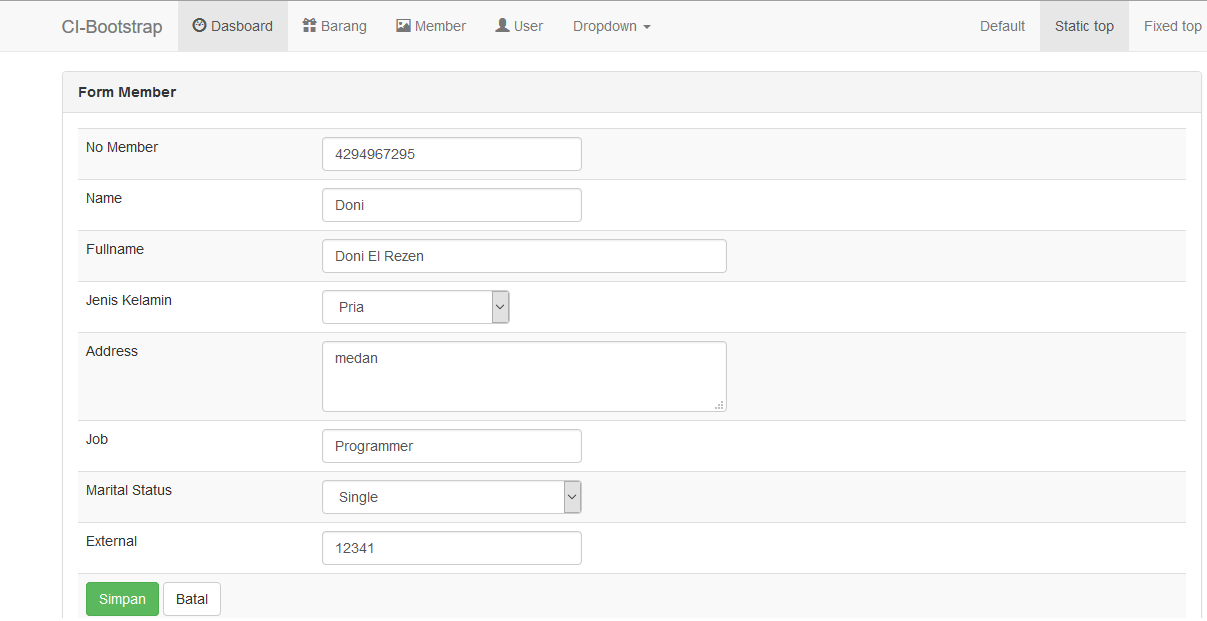Click the Barang gift icon
Image resolution: width=1207 pixels, height=621 pixels.
pos(310,26)
